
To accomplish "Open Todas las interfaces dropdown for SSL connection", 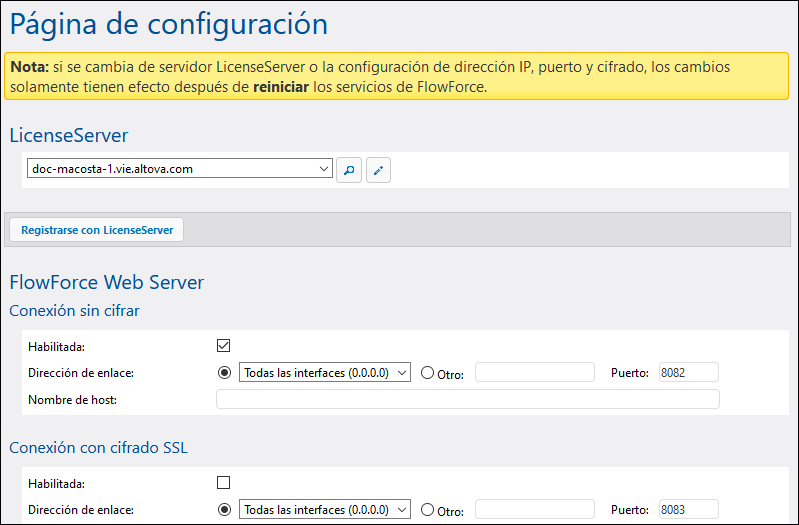I will click(x=325, y=509).
